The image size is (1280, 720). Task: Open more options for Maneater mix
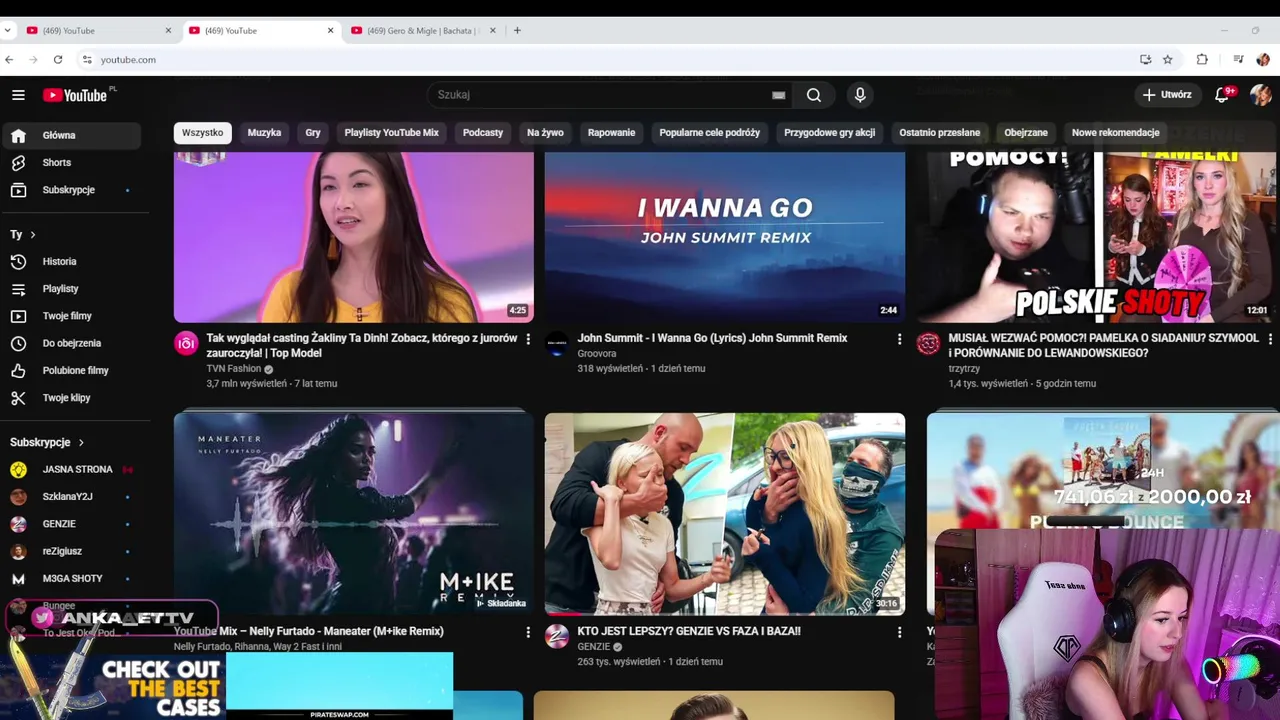(528, 632)
